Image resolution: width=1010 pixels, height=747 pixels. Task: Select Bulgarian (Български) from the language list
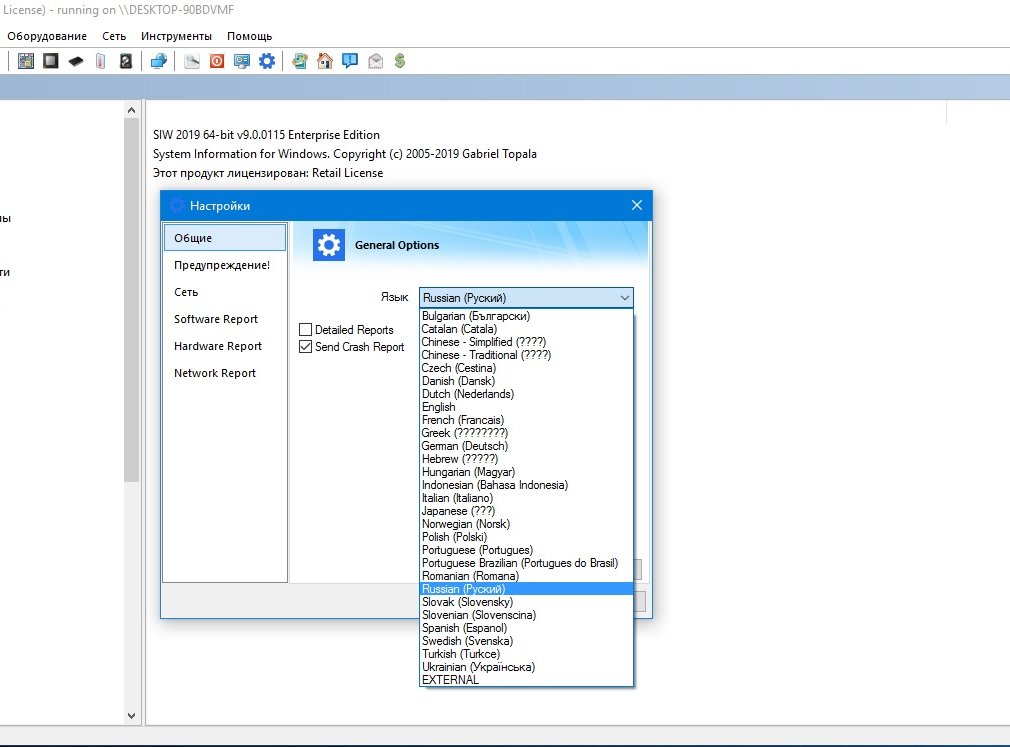coord(526,316)
